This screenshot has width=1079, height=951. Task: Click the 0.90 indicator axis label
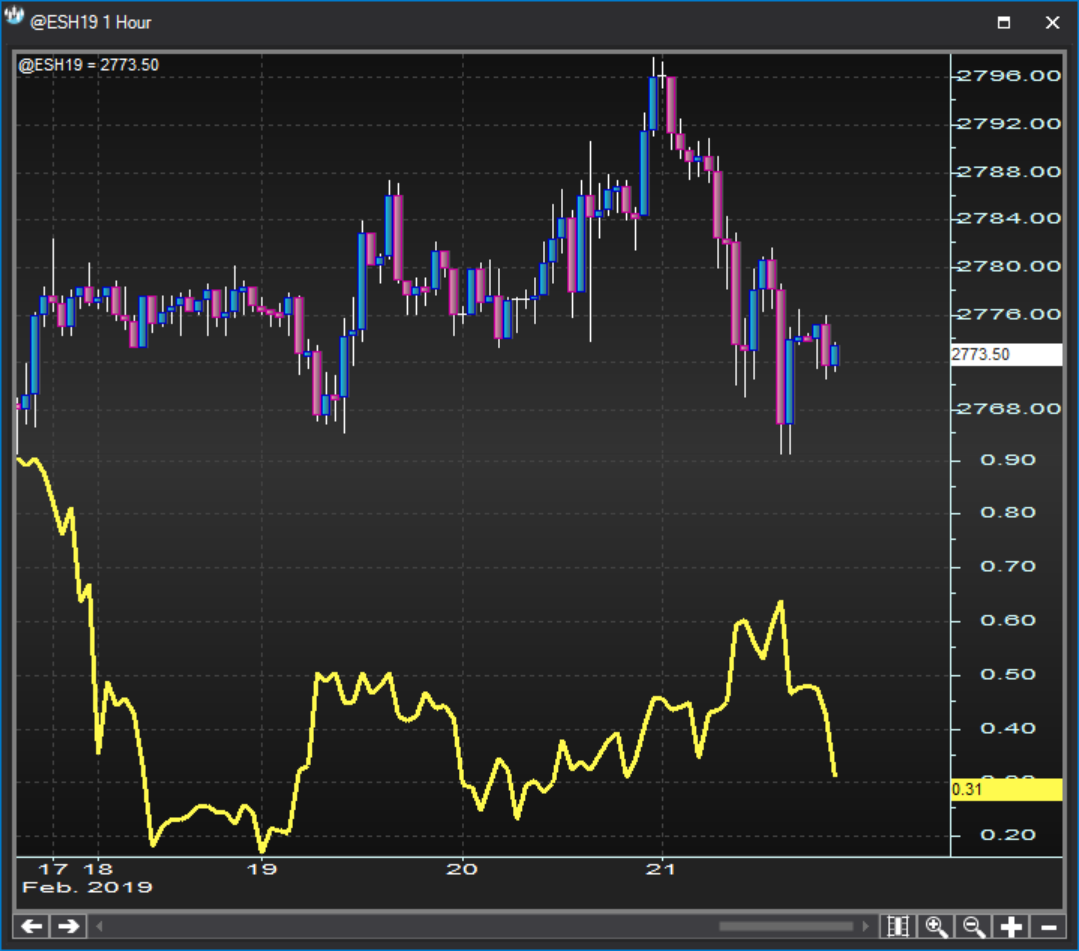coord(1007,460)
